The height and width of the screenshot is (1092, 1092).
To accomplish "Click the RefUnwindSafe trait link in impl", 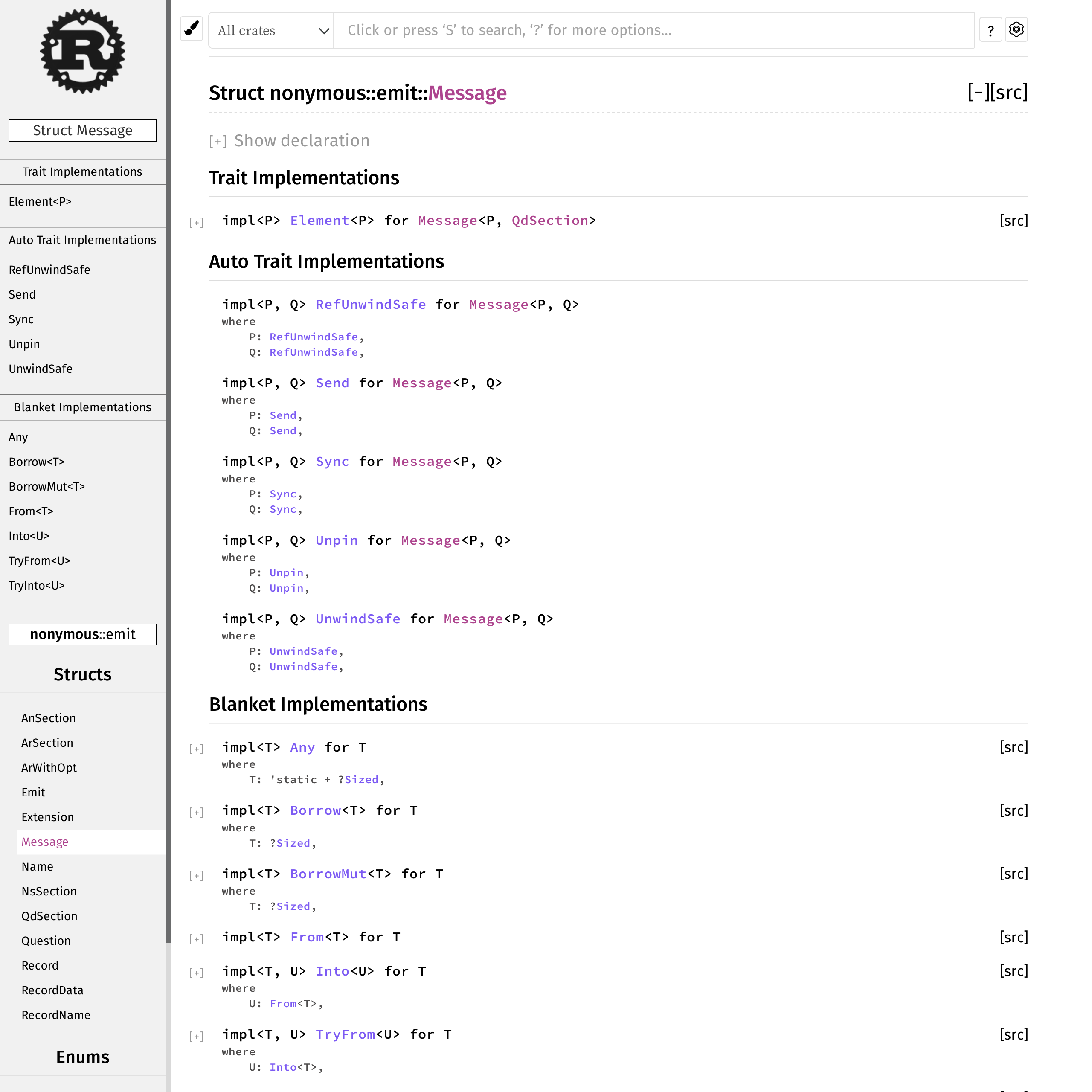I will pos(370,305).
